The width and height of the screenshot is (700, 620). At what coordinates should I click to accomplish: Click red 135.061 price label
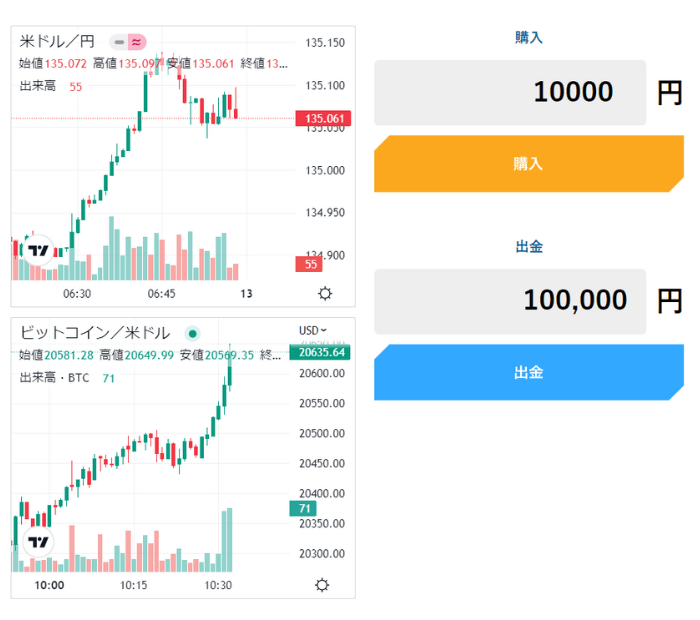click(322, 119)
